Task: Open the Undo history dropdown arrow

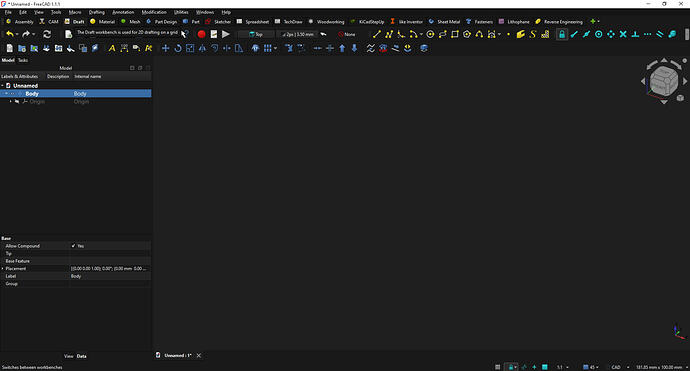Action: (x=17, y=34)
